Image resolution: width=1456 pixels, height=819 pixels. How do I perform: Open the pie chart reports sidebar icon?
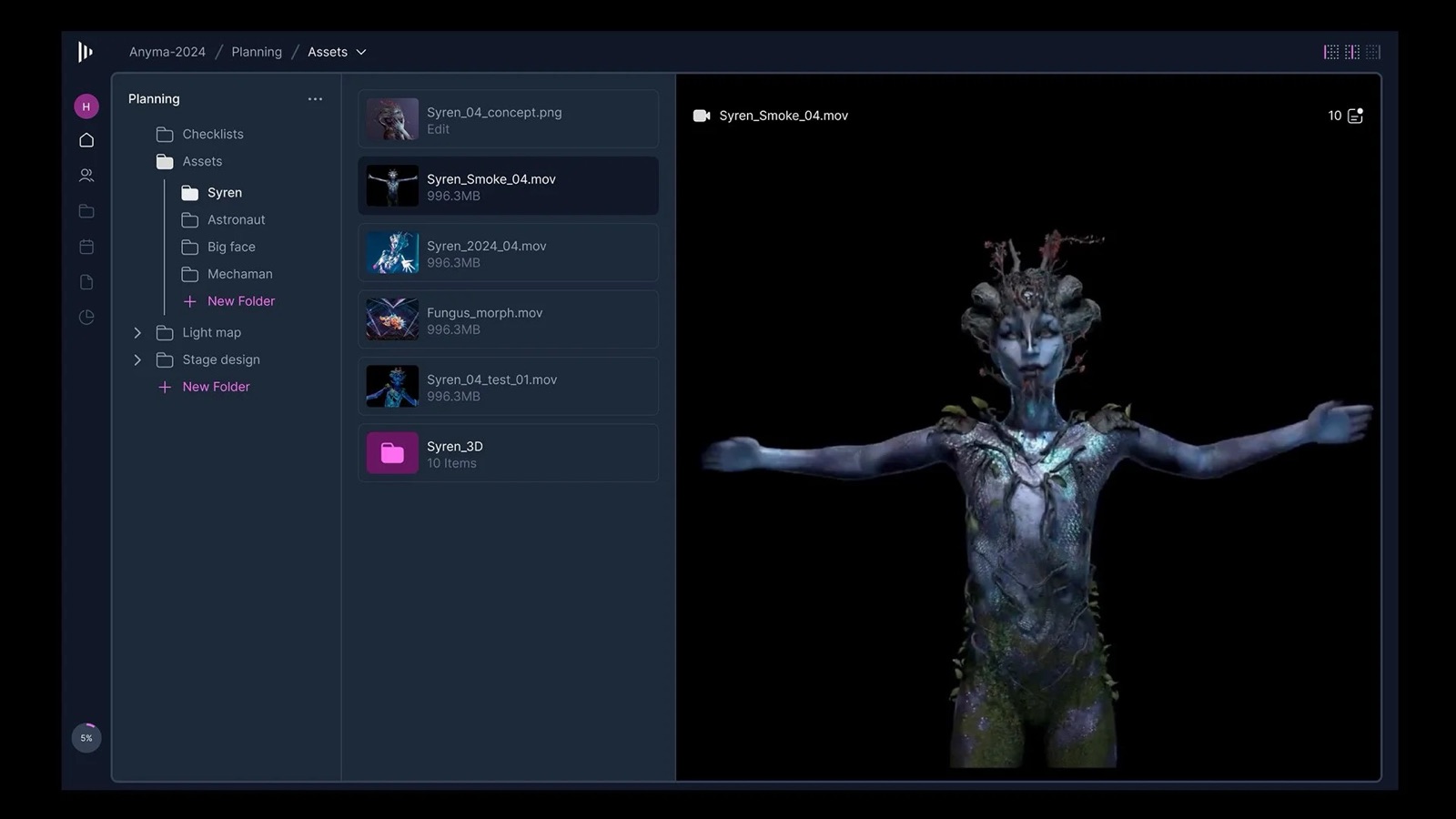[x=86, y=318]
